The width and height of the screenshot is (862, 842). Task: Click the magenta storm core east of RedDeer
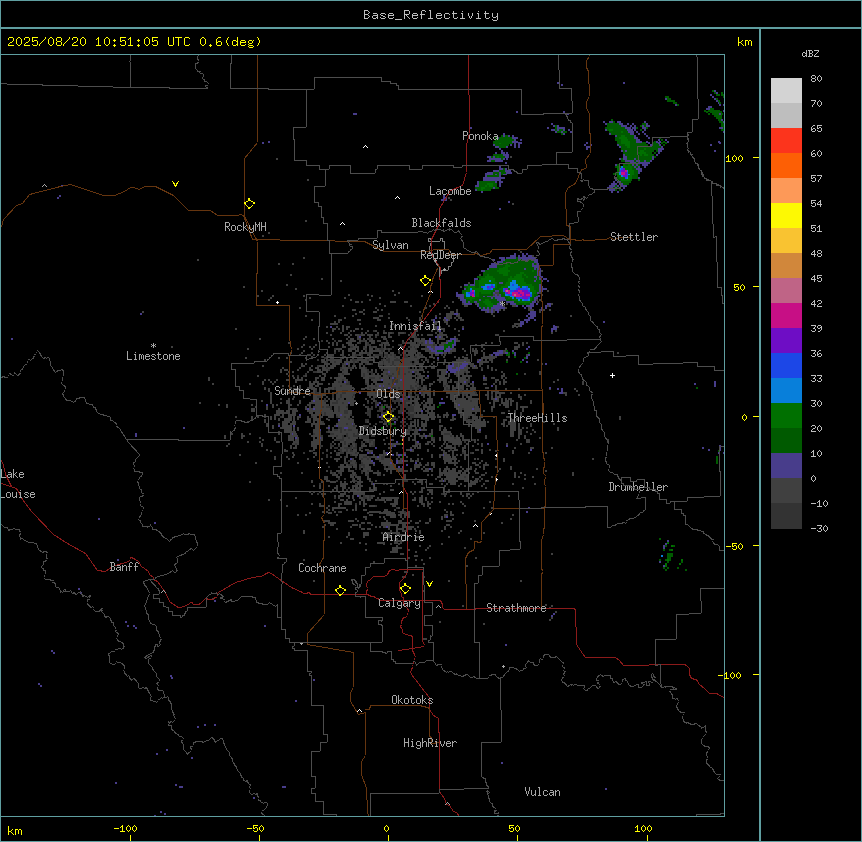518,293
